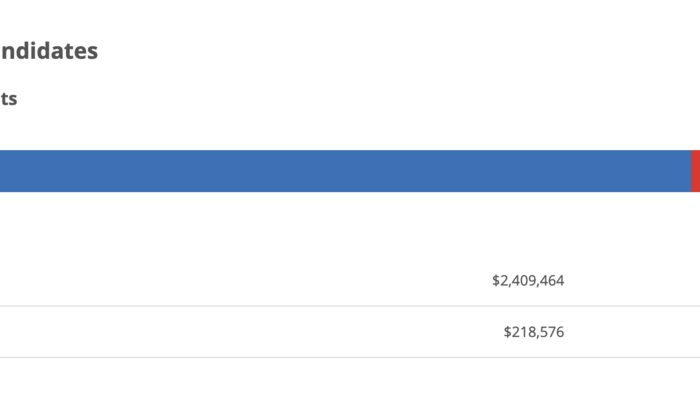Select the $218,576 amount

(534, 332)
